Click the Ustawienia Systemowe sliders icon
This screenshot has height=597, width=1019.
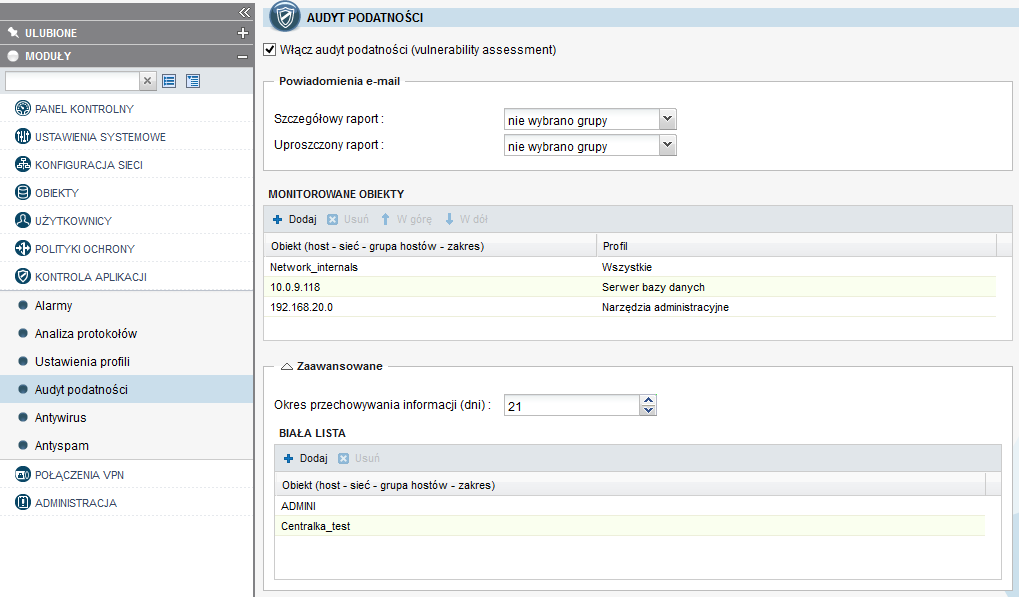[23, 136]
